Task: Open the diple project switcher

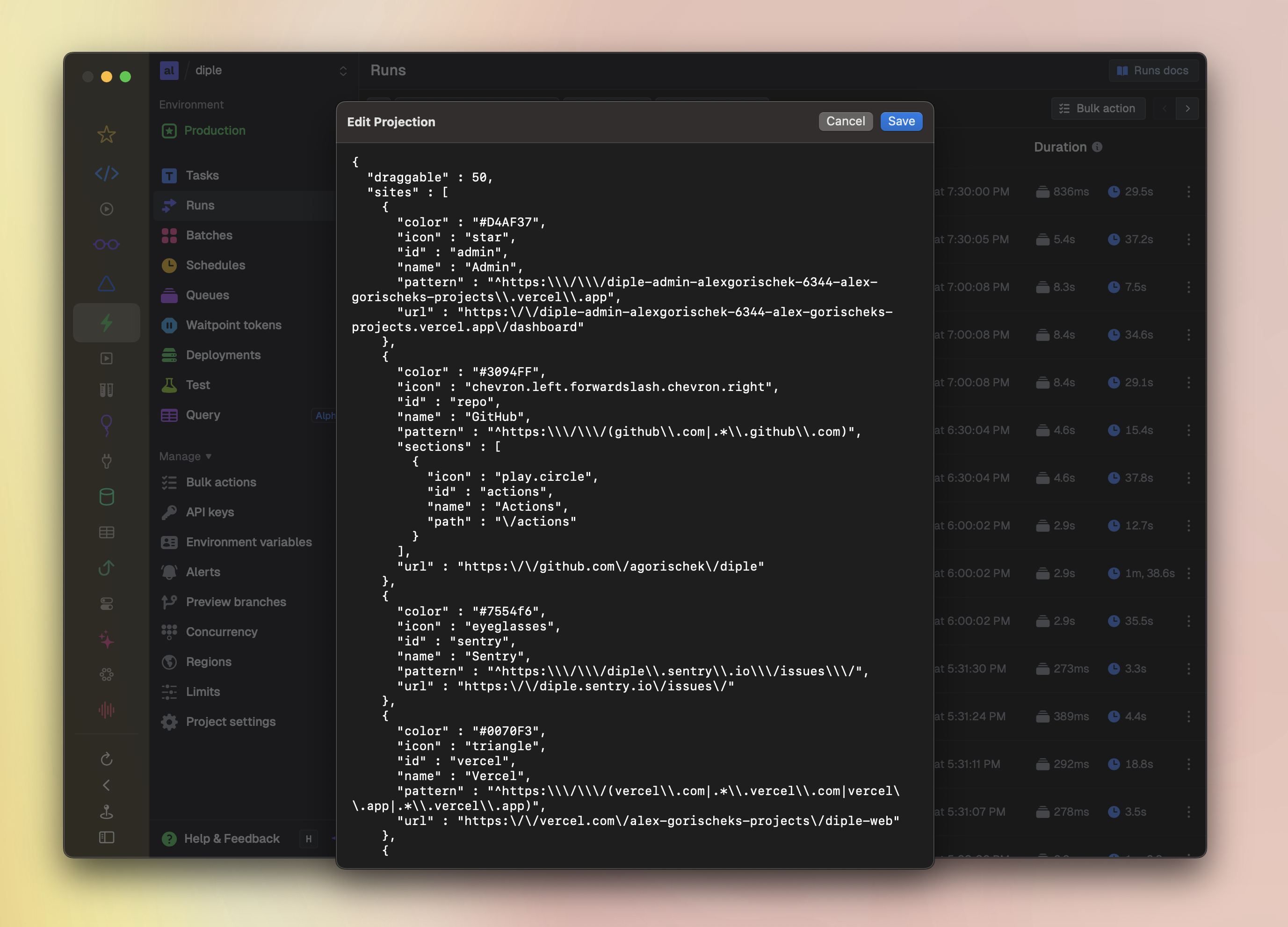Action: [253, 71]
